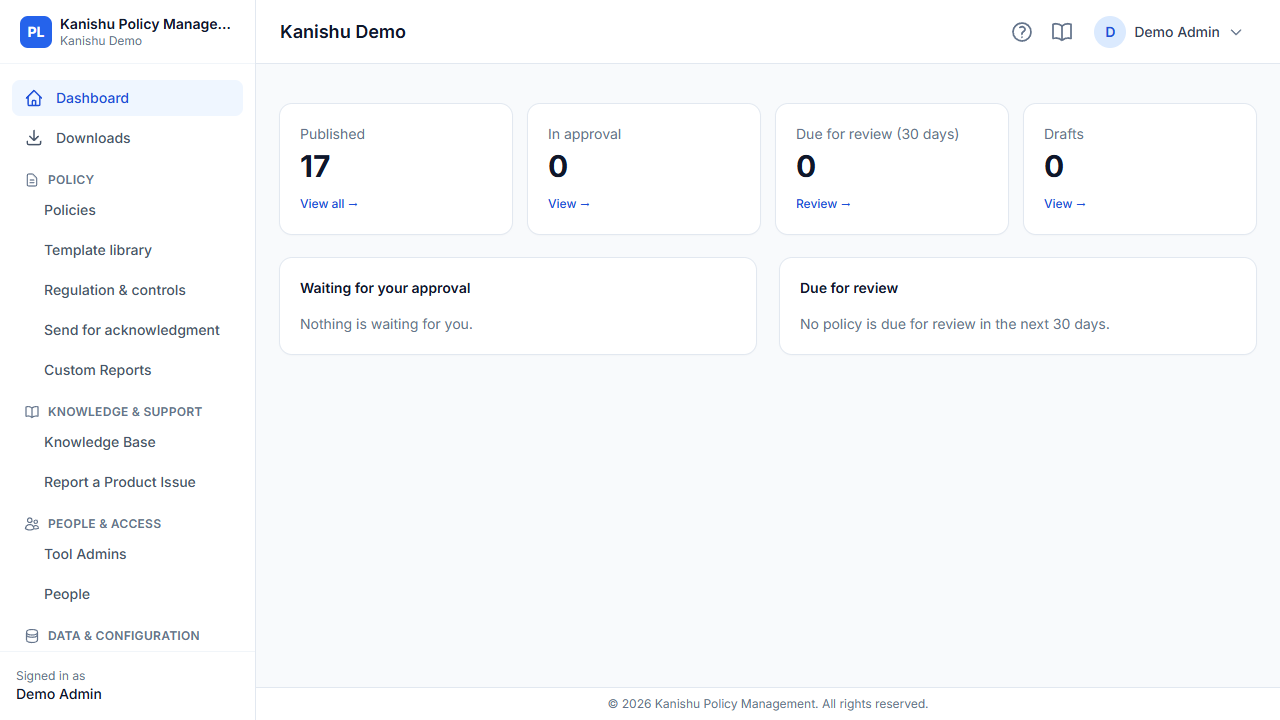
Task: Expand the Demo Admin account chevron
Action: point(1236,32)
